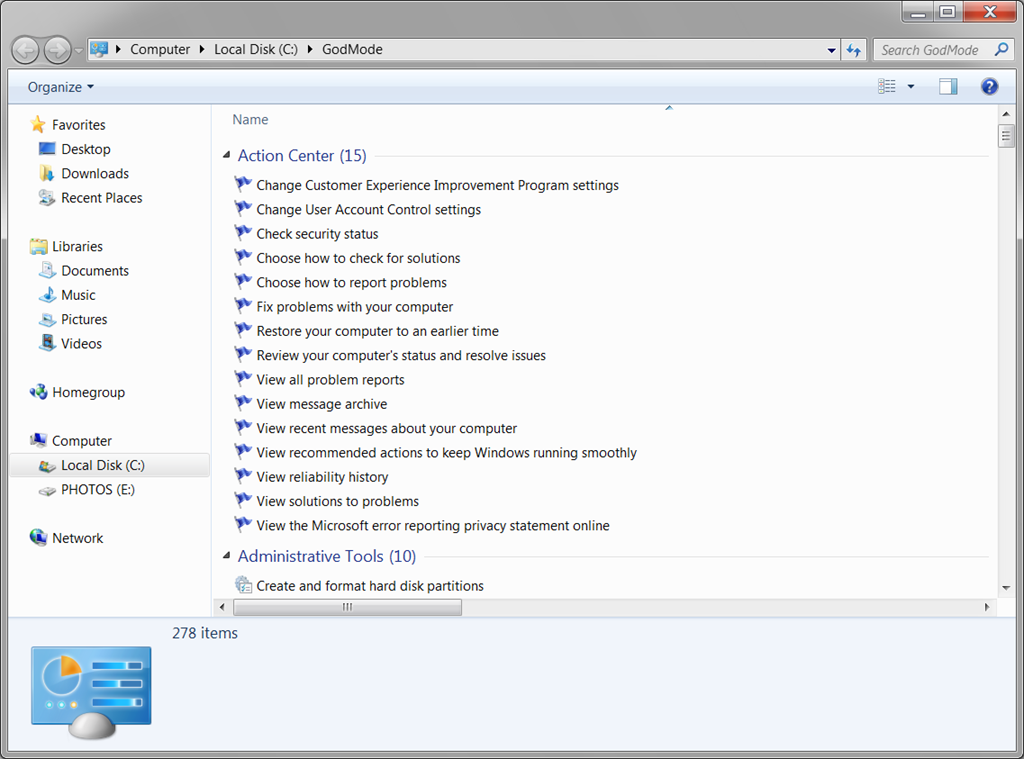Click the Help question mark icon
Screen dimensions: 1024x759
point(989,87)
